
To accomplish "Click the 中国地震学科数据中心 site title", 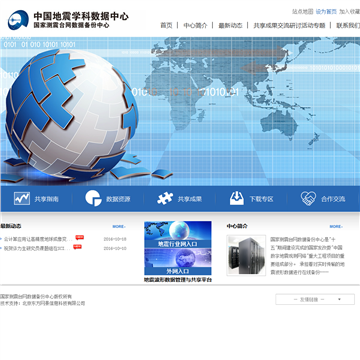I will (x=81, y=16).
